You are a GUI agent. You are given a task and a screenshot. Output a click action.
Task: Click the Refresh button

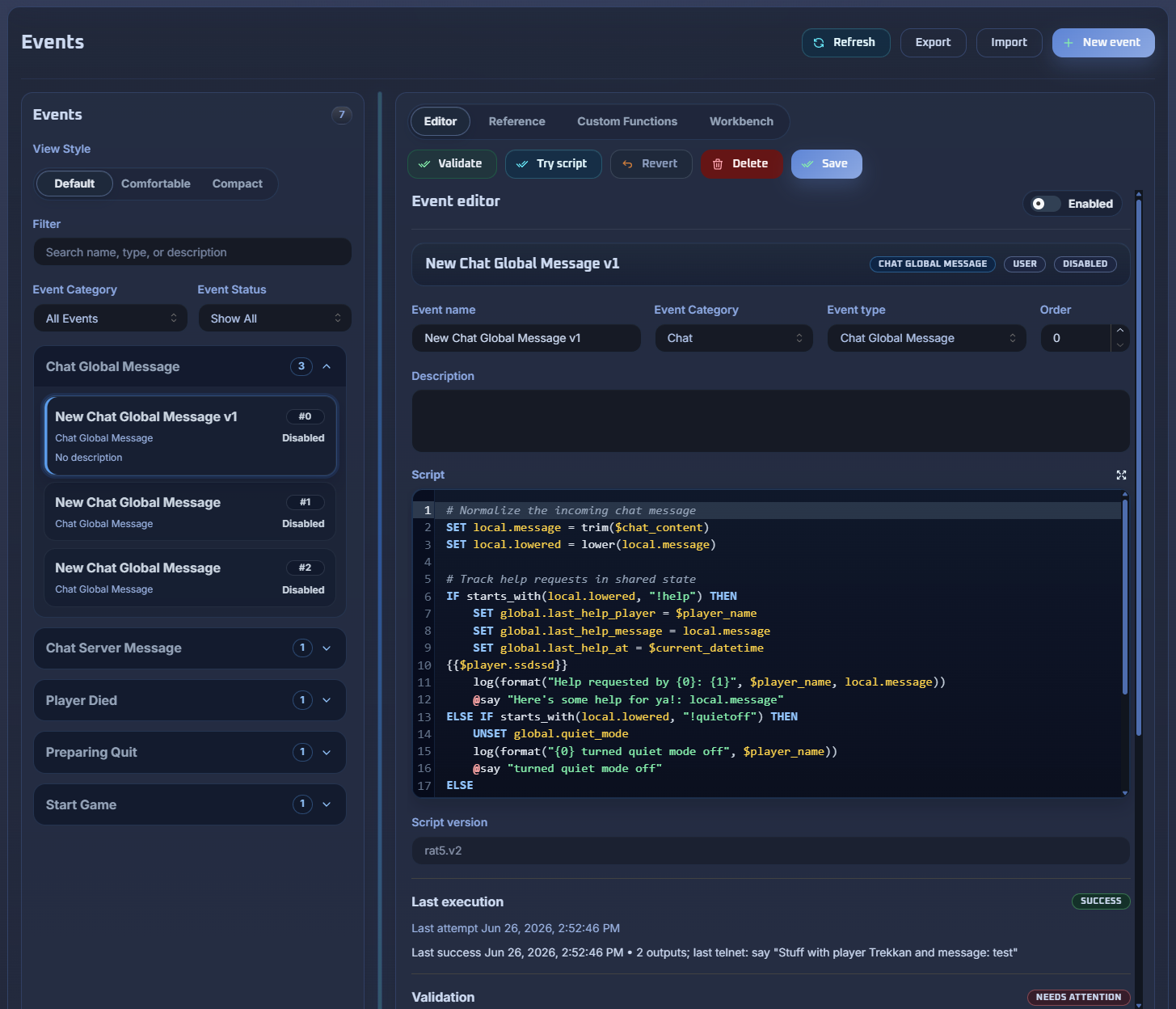point(845,43)
